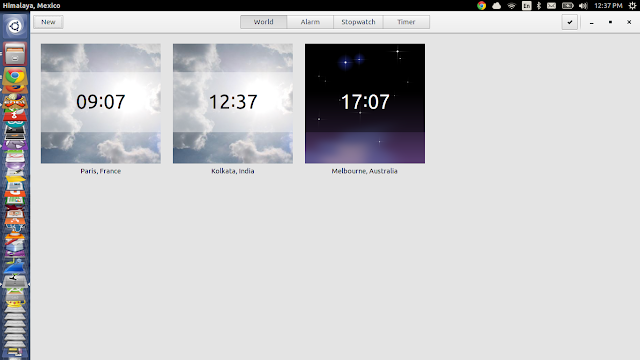Image resolution: width=640 pixels, height=360 pixels.
Task: Click the 12:37 PM panel clock
Action: 608,5
